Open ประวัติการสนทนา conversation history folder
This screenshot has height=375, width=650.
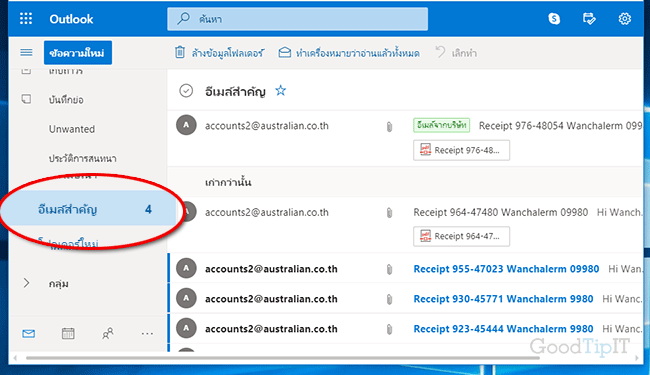[x=82, y=158]
